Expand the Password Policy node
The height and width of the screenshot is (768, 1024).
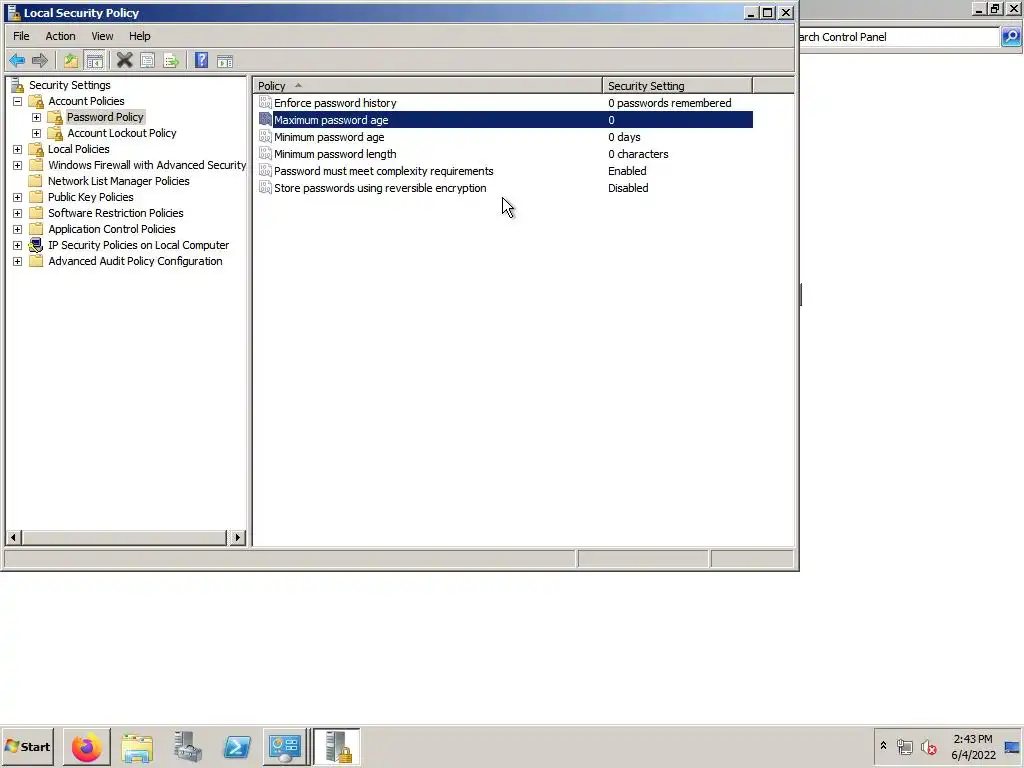pos(37,118)
